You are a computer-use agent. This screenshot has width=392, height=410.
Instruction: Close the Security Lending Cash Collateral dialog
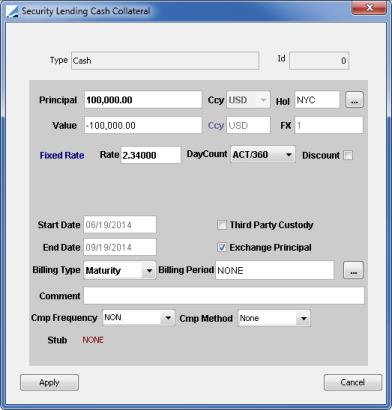(369, 8)
